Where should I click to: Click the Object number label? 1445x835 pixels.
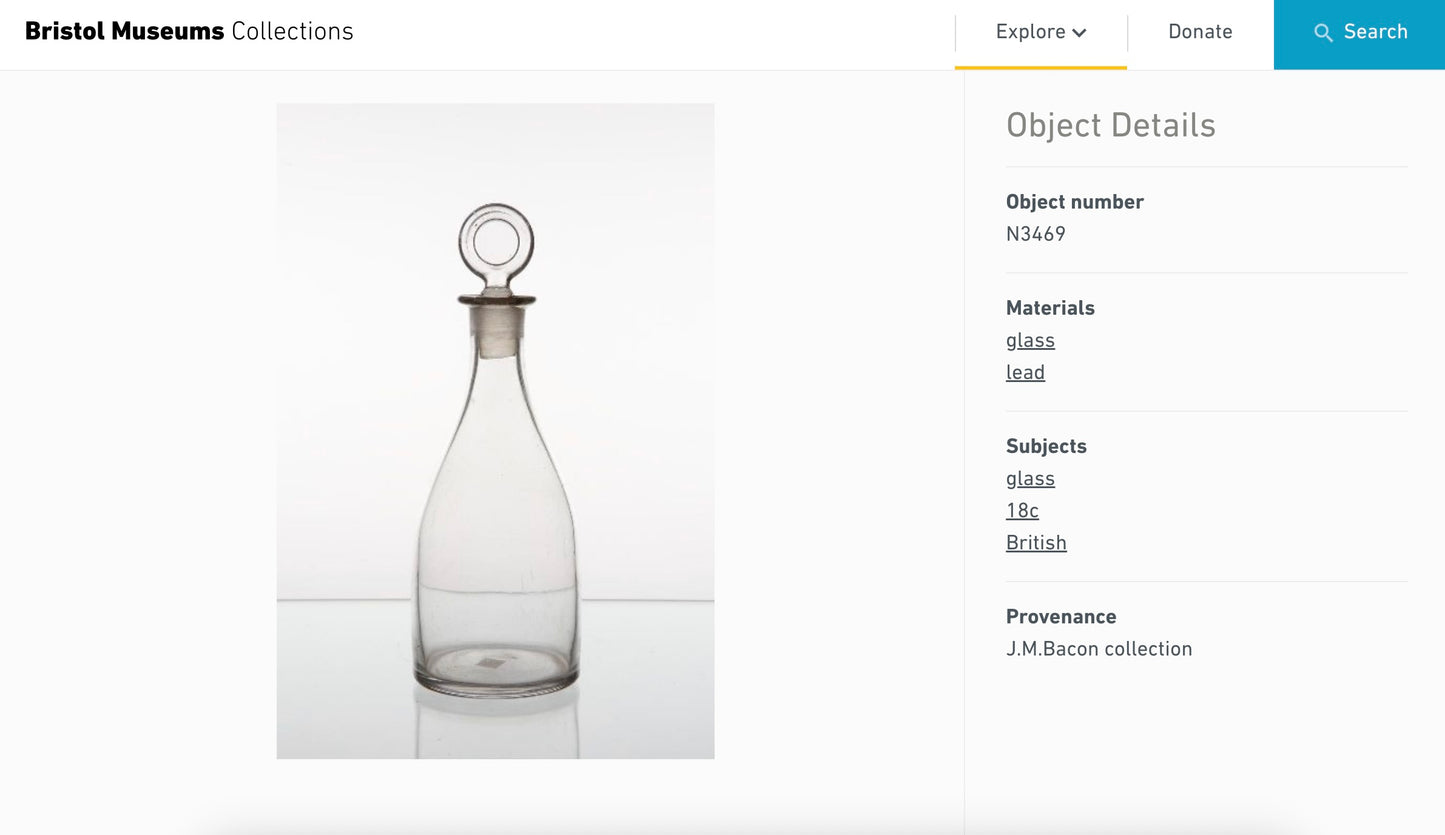(x=1074, y=202)
